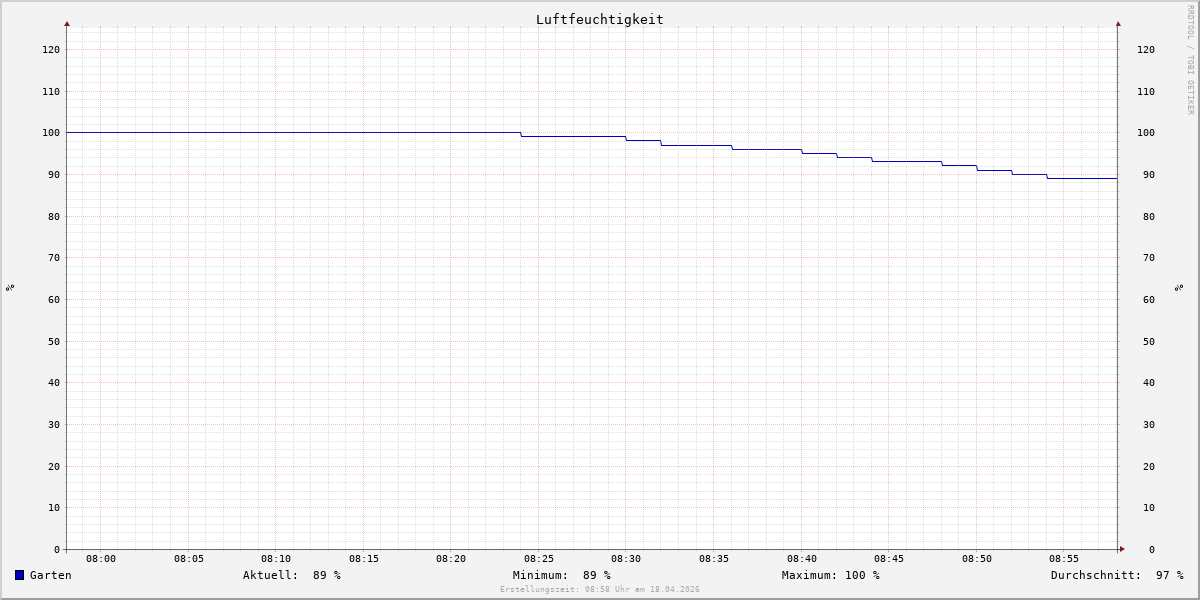Click the blue Garten legend color box
1200x600 pixels.
[x=19, y=575]
